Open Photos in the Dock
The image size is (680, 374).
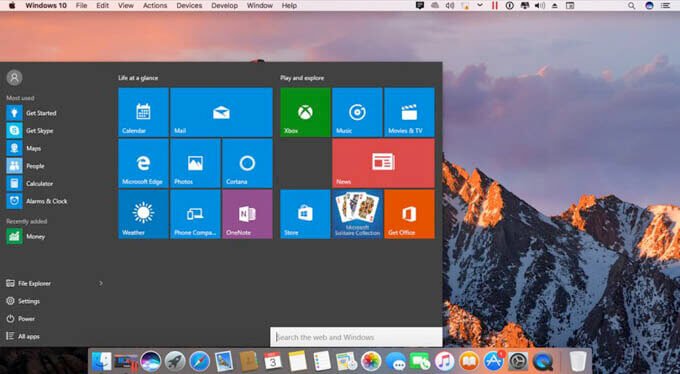[x=371, y=361]
